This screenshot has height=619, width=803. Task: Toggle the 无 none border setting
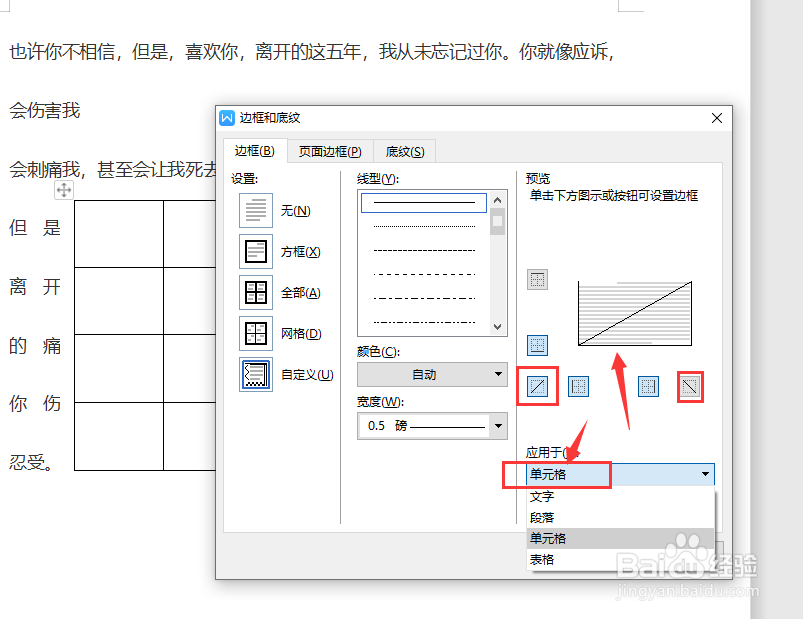click(x=255, y=210)
